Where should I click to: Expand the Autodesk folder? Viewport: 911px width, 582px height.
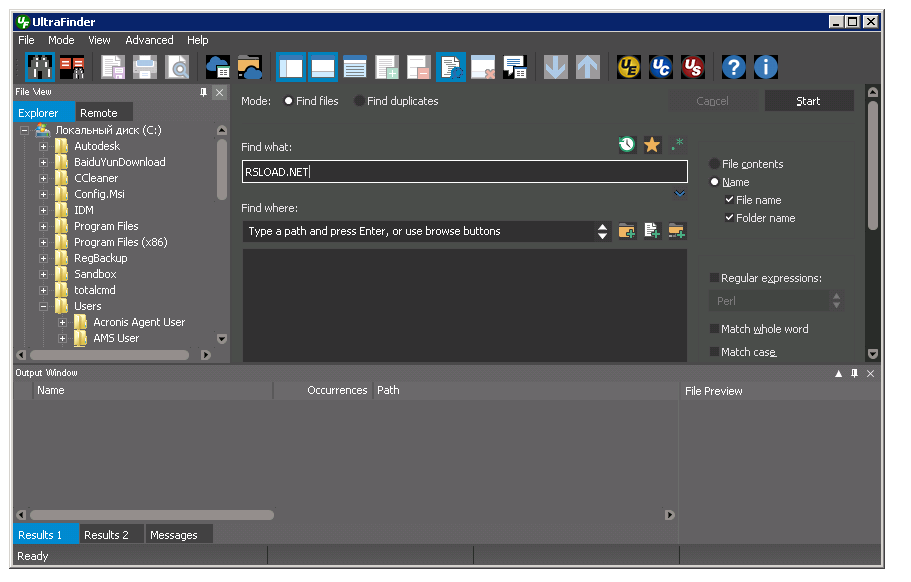[44, 146]
